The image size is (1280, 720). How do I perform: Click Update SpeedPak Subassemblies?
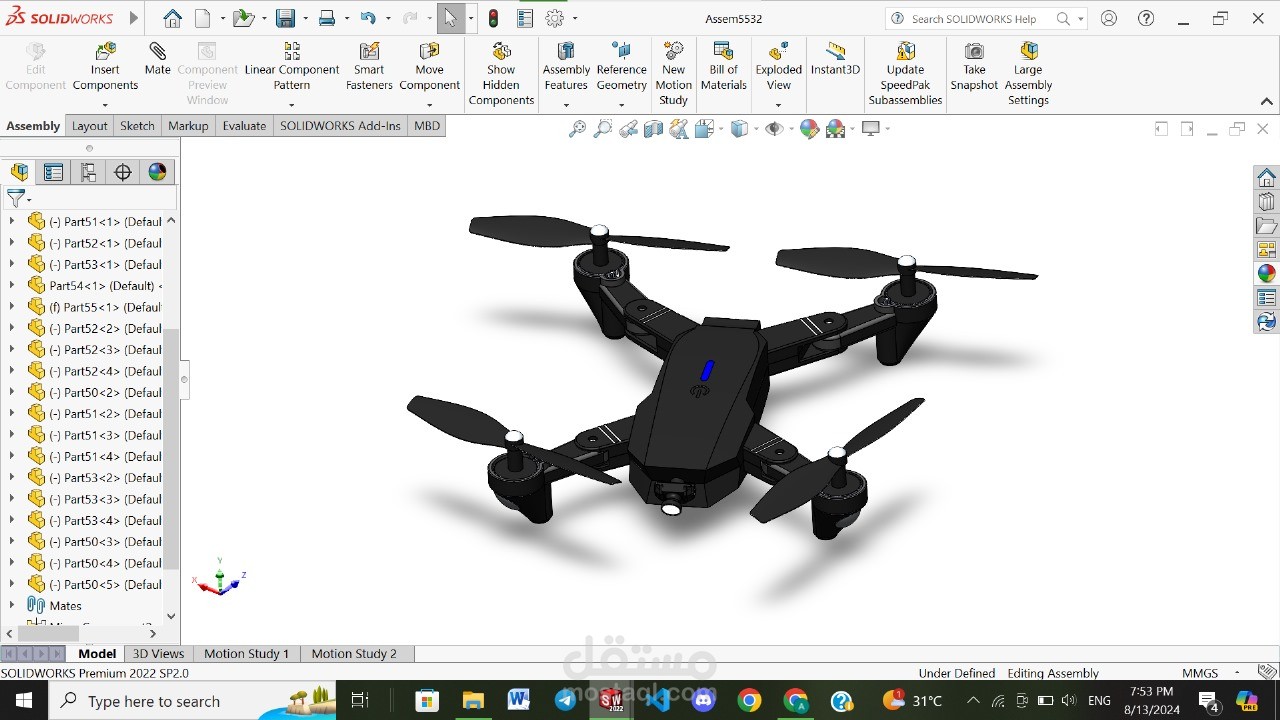coord(905,60)
